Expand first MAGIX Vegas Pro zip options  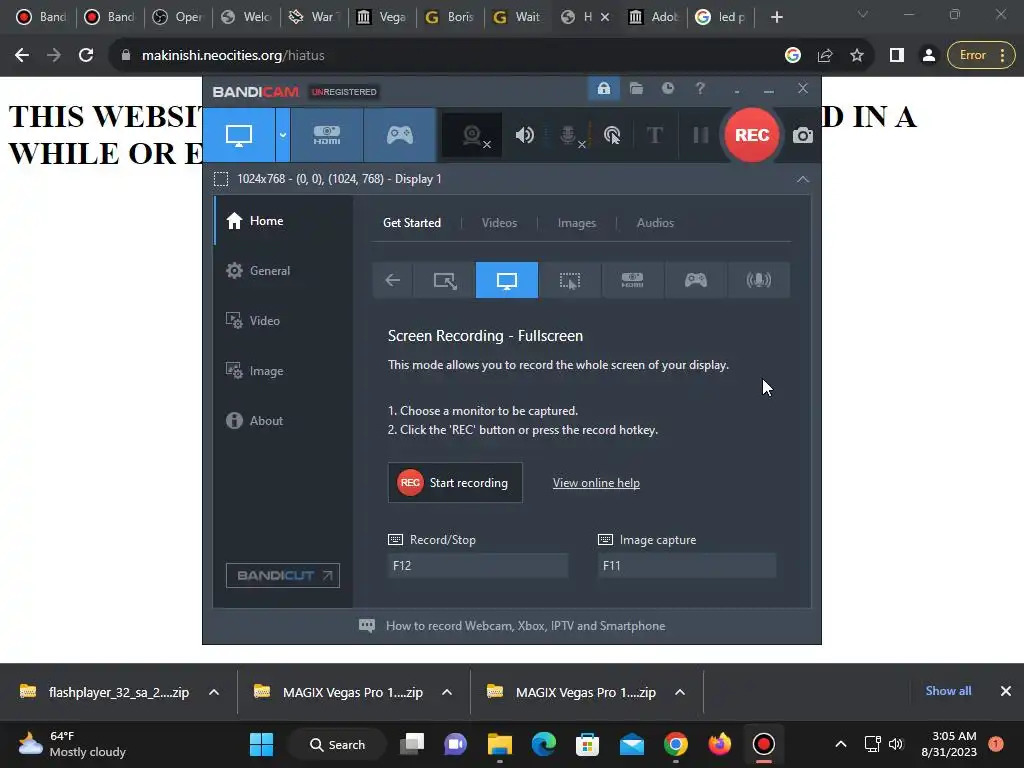(447, 692)
